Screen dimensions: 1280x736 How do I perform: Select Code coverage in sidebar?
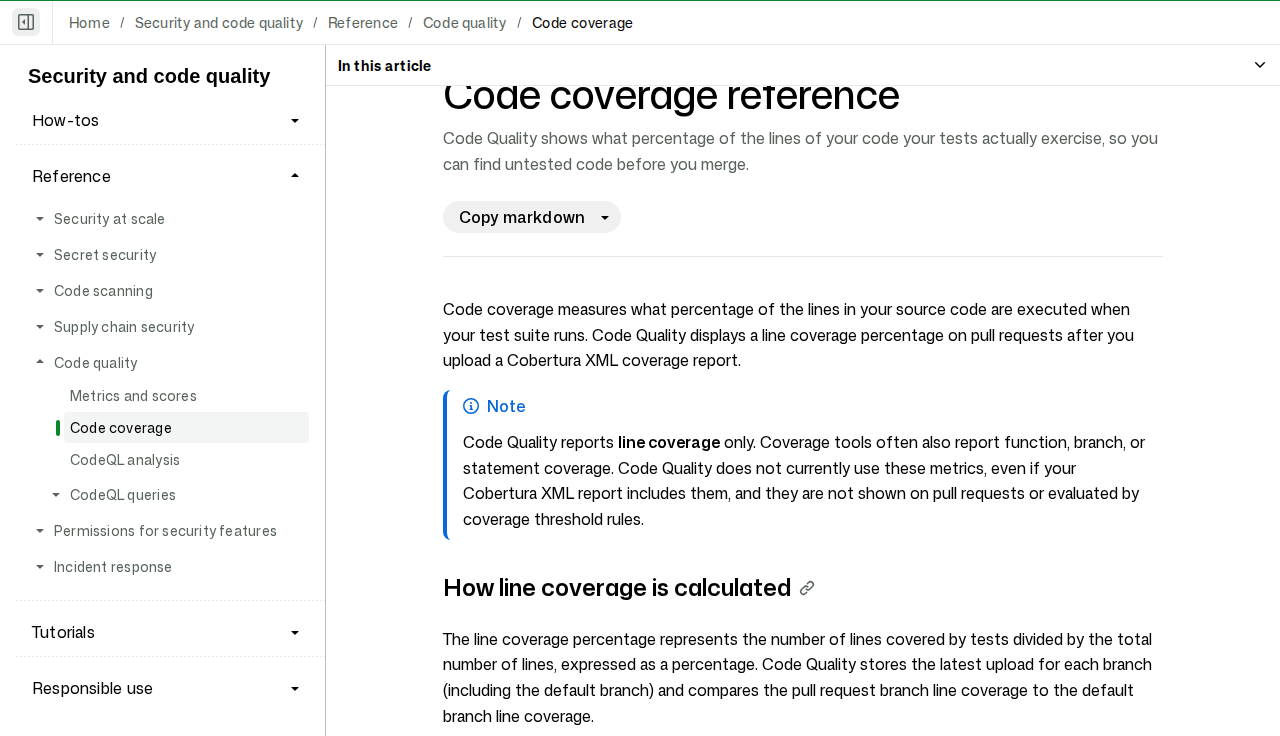coord(186,428)
